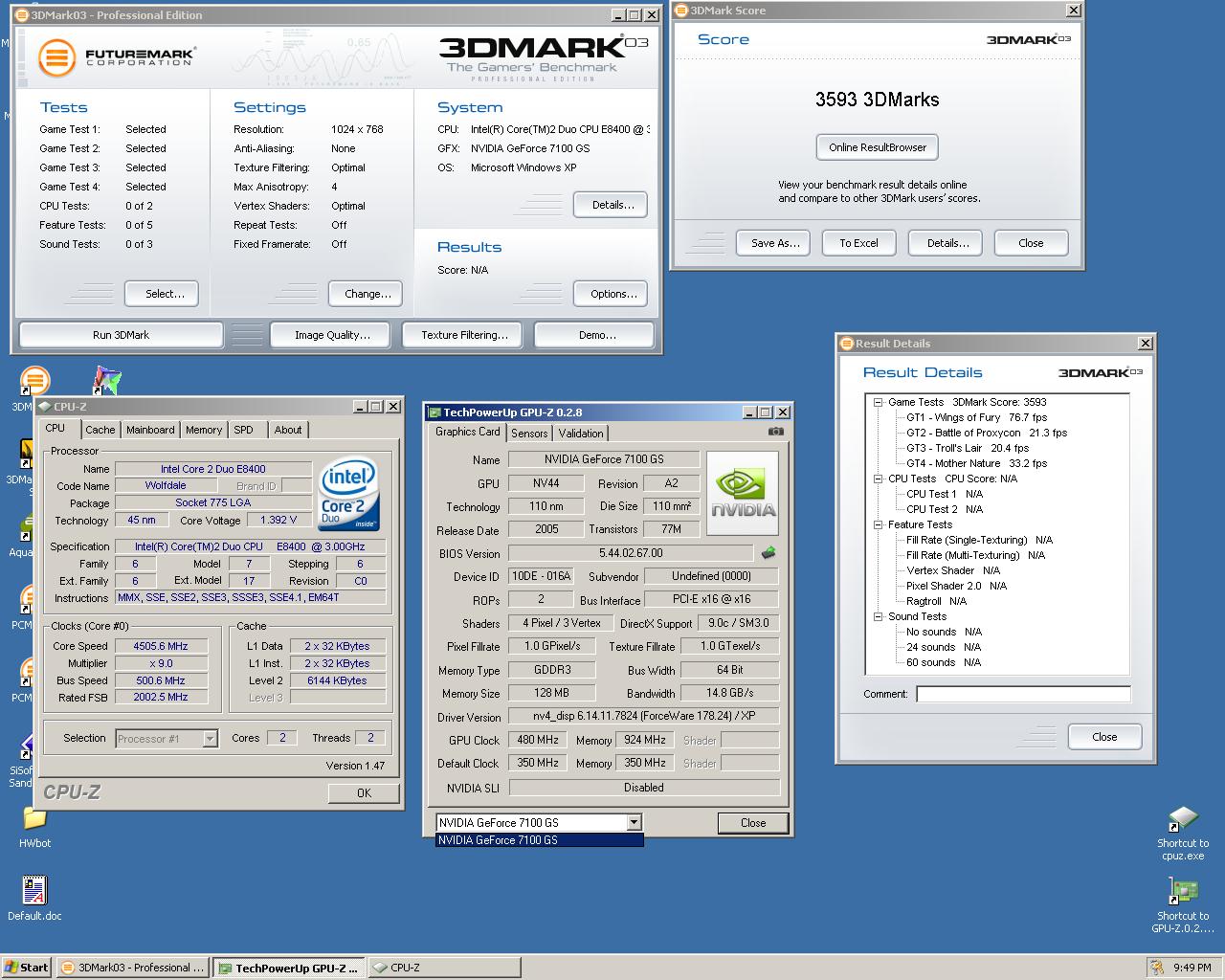Viewport: 1225px width, 980px height.
Task: Click Close in Result Details window
Action: coord(1104,737)
